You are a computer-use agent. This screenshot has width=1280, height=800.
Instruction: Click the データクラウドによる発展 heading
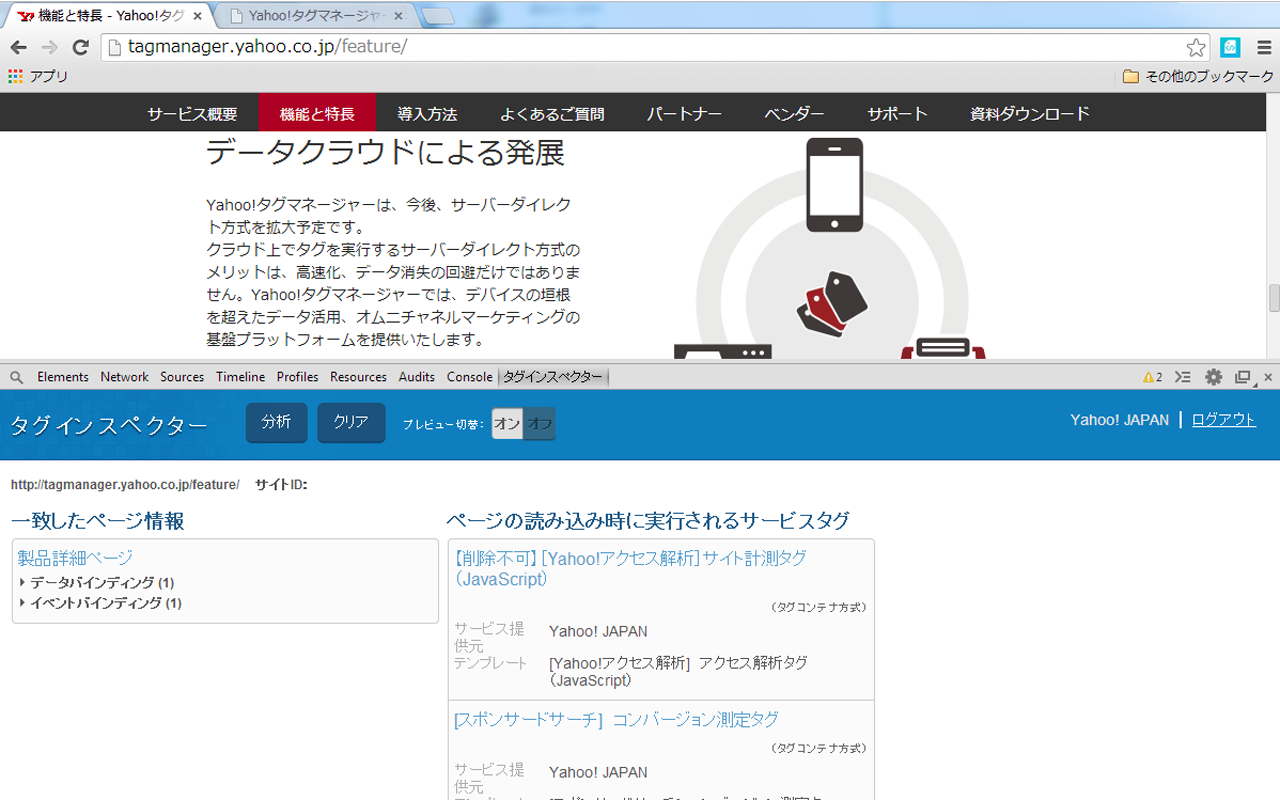tap(385, 153)
